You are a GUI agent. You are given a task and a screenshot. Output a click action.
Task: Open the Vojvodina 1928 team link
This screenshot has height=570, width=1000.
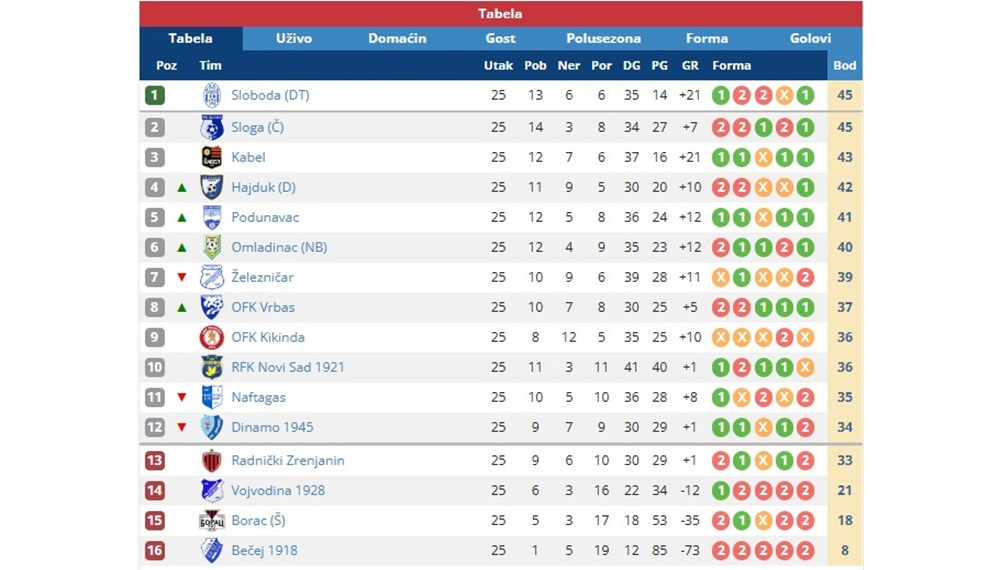tap(278, 490)
